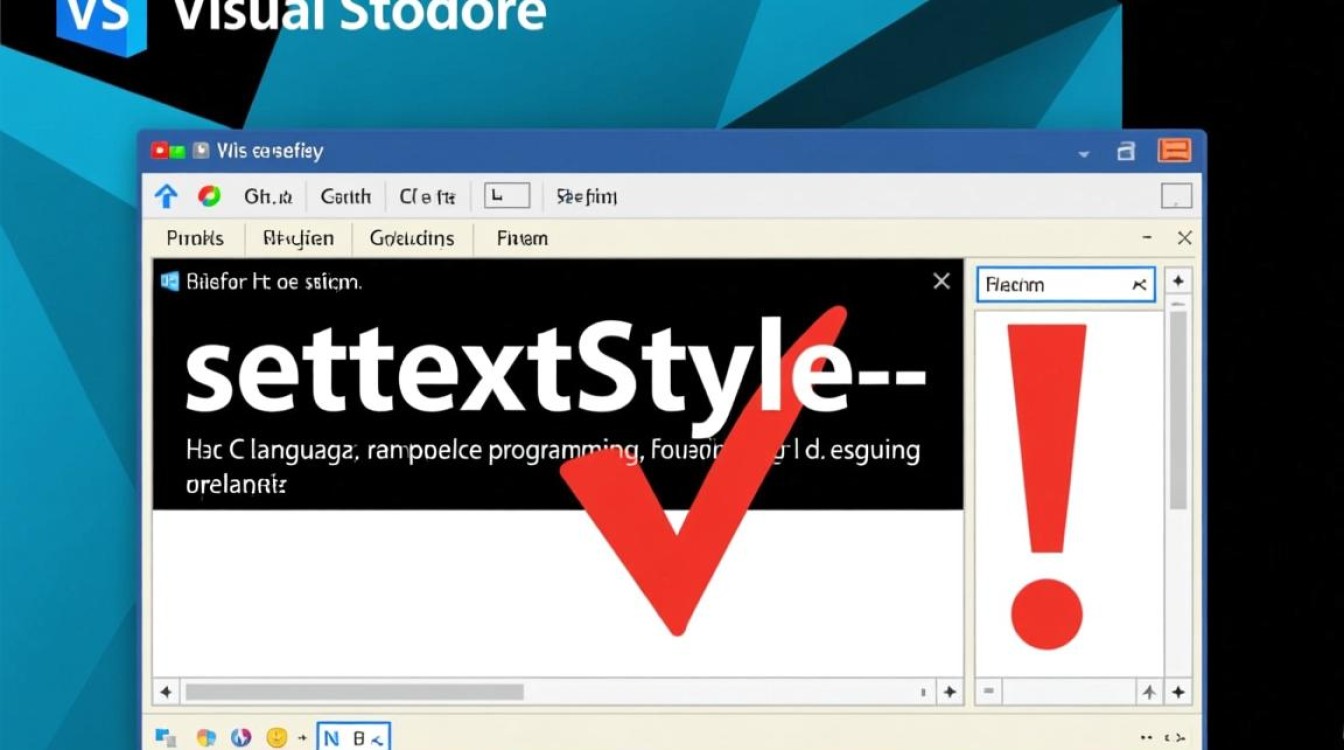Viewport: 1344px width, 750px height.
Task: Click the plus button beside the 'Rechm' field
Action: [1178, 283]
